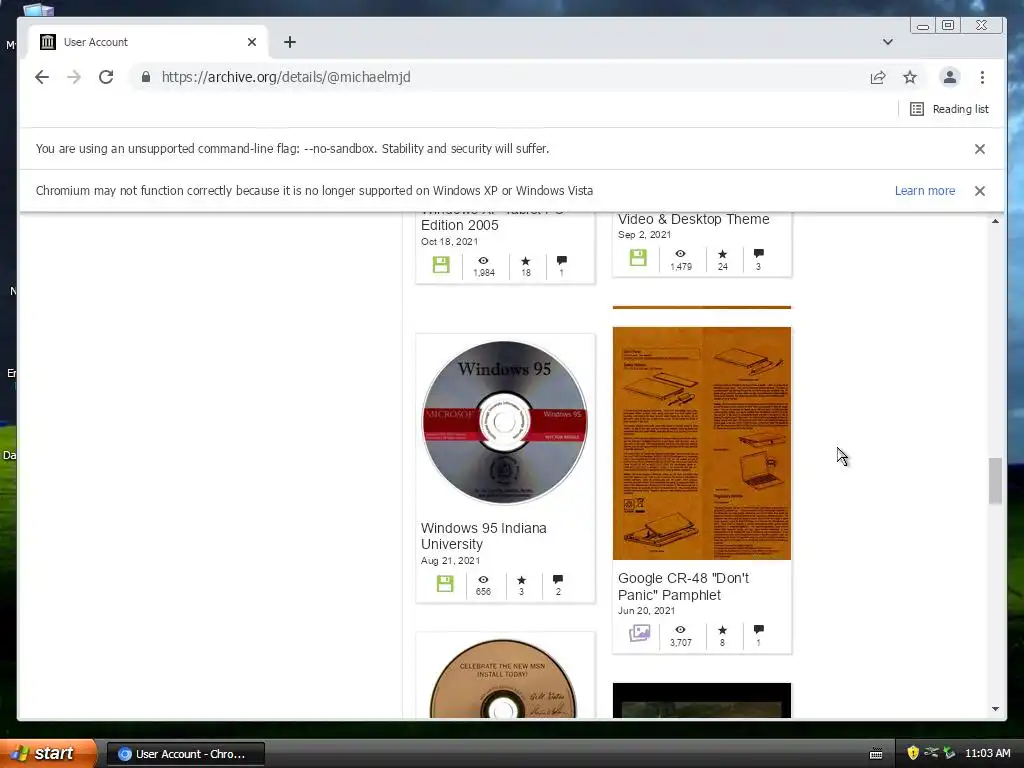View site security lock info

pos(146,77)
